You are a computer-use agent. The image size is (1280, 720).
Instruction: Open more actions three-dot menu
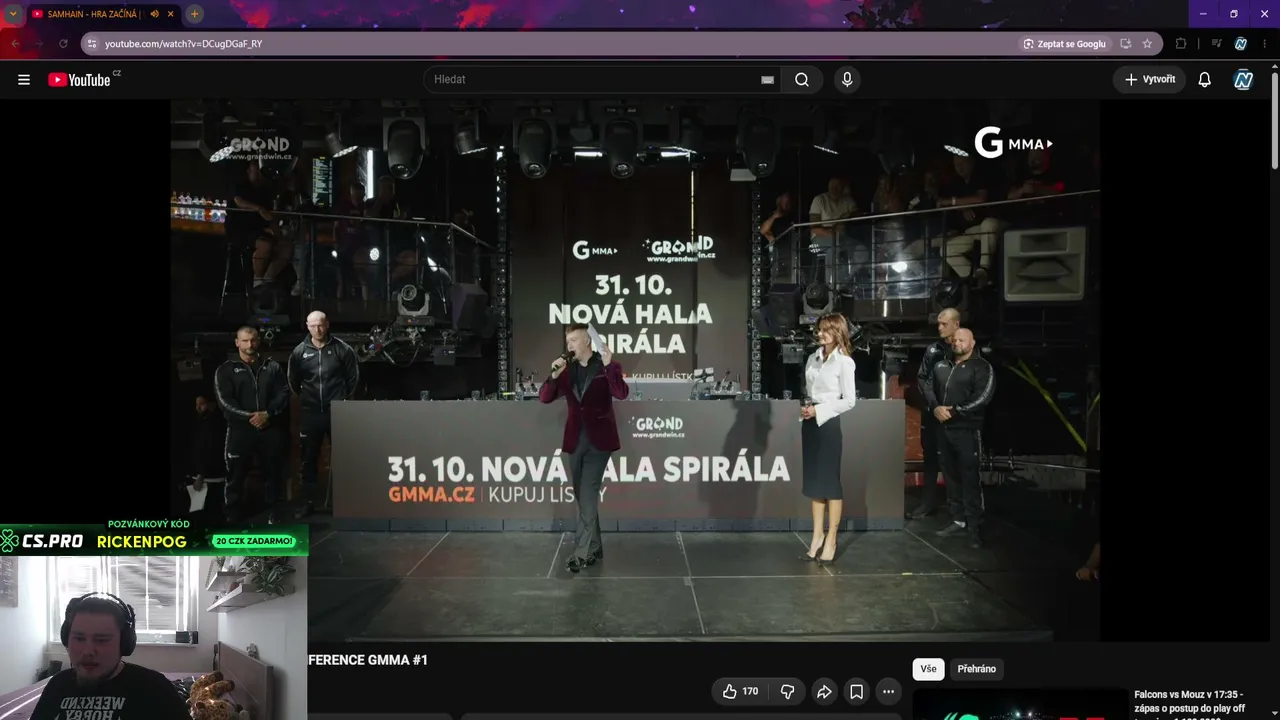pyautogui.click(x=888, y=691)
